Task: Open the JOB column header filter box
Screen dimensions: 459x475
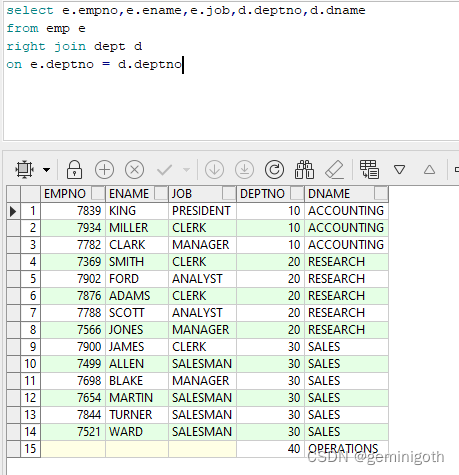Action: coord(229,193)
